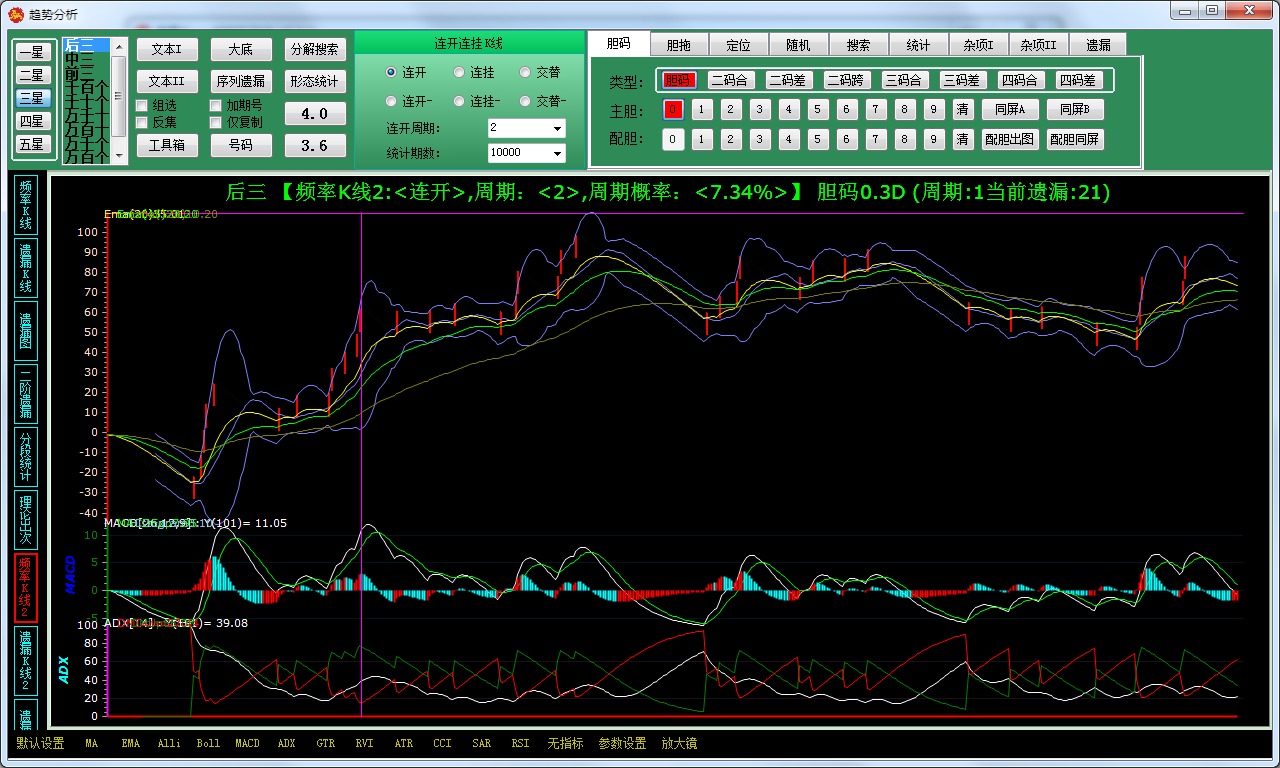Screen dimensions: 1280x768
Task: Clear the 主胆 selection with 清
Action: pos(962,109)
